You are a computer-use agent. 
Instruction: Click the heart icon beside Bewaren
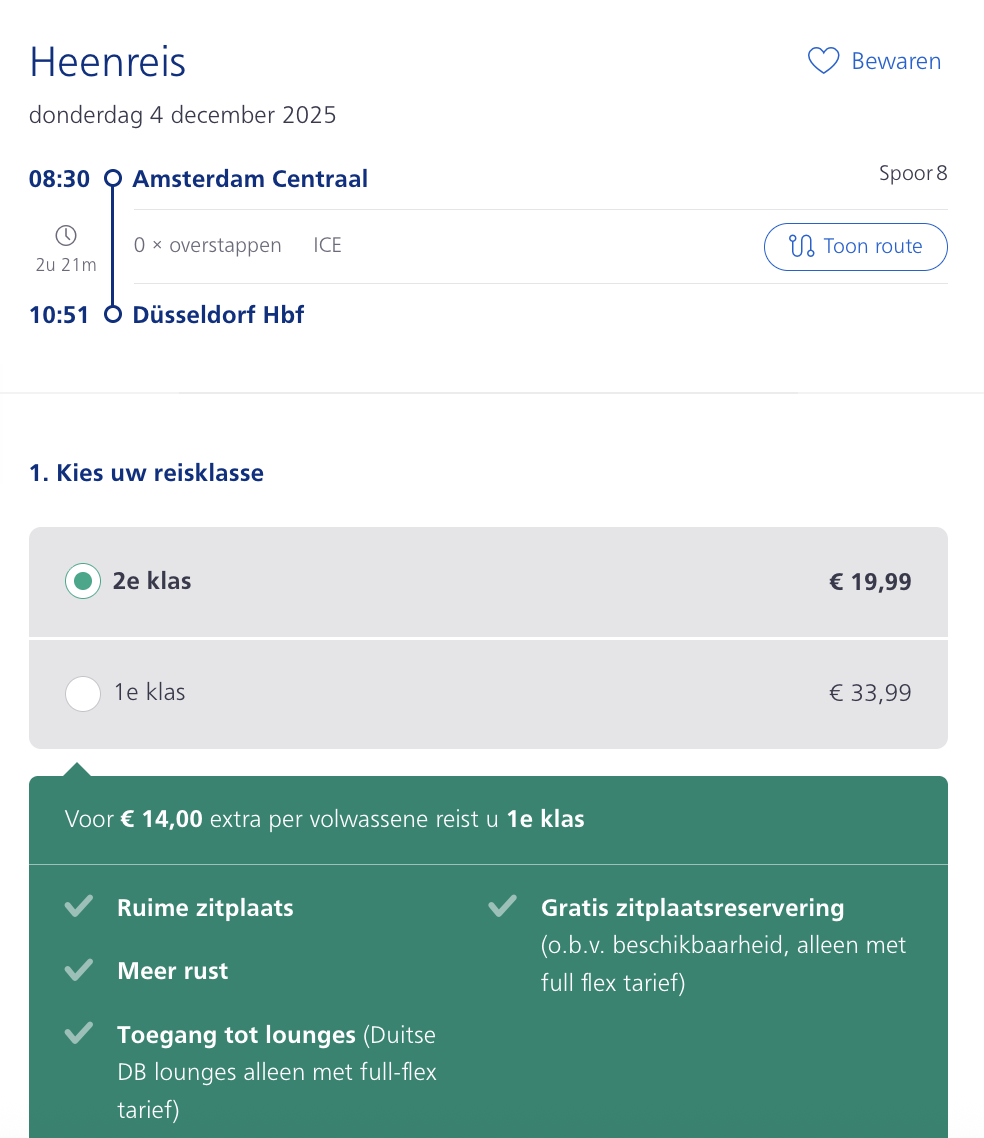(x=823, y=62)
